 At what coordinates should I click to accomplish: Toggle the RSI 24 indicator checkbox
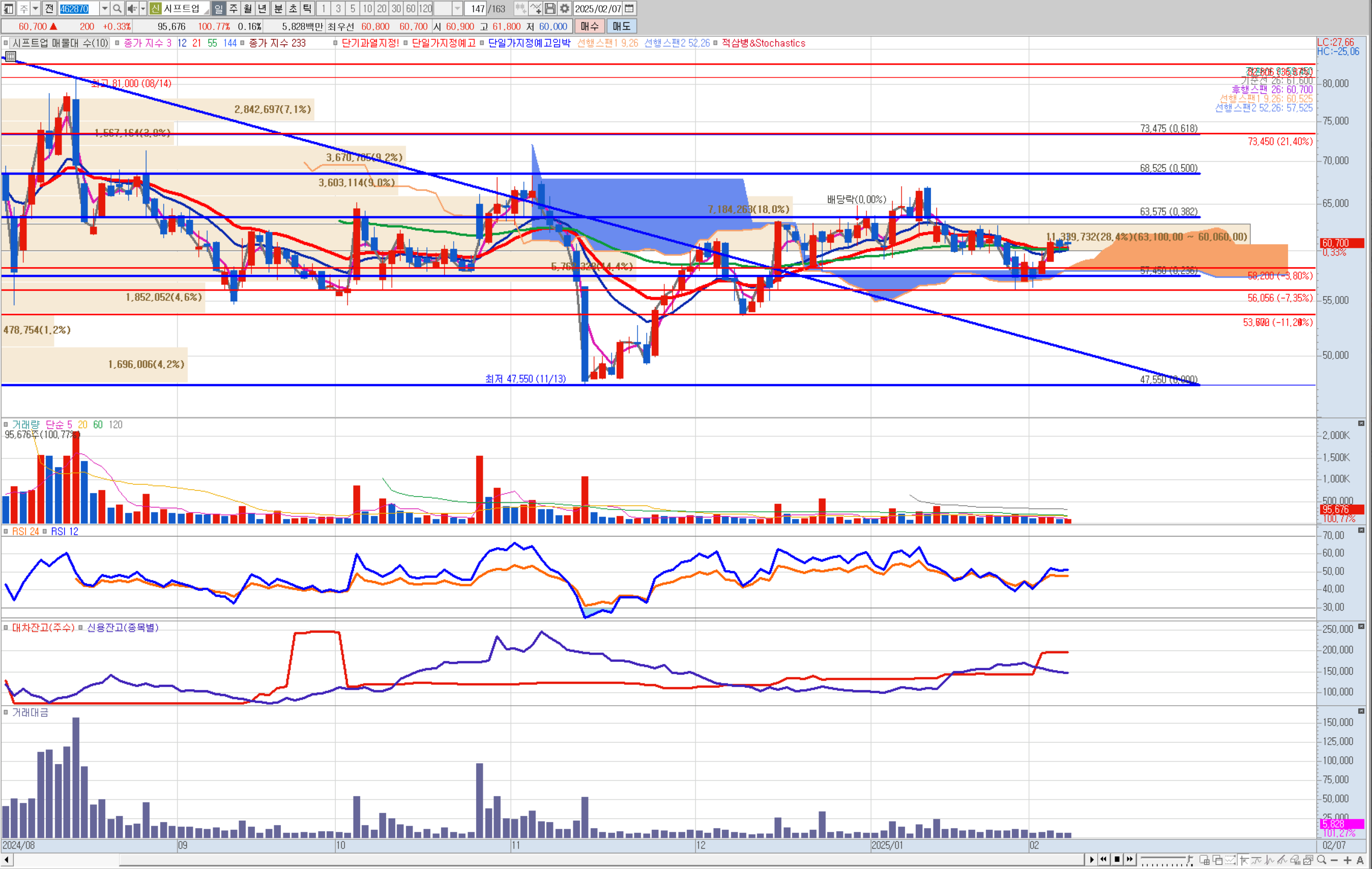[x=6, y=531]
